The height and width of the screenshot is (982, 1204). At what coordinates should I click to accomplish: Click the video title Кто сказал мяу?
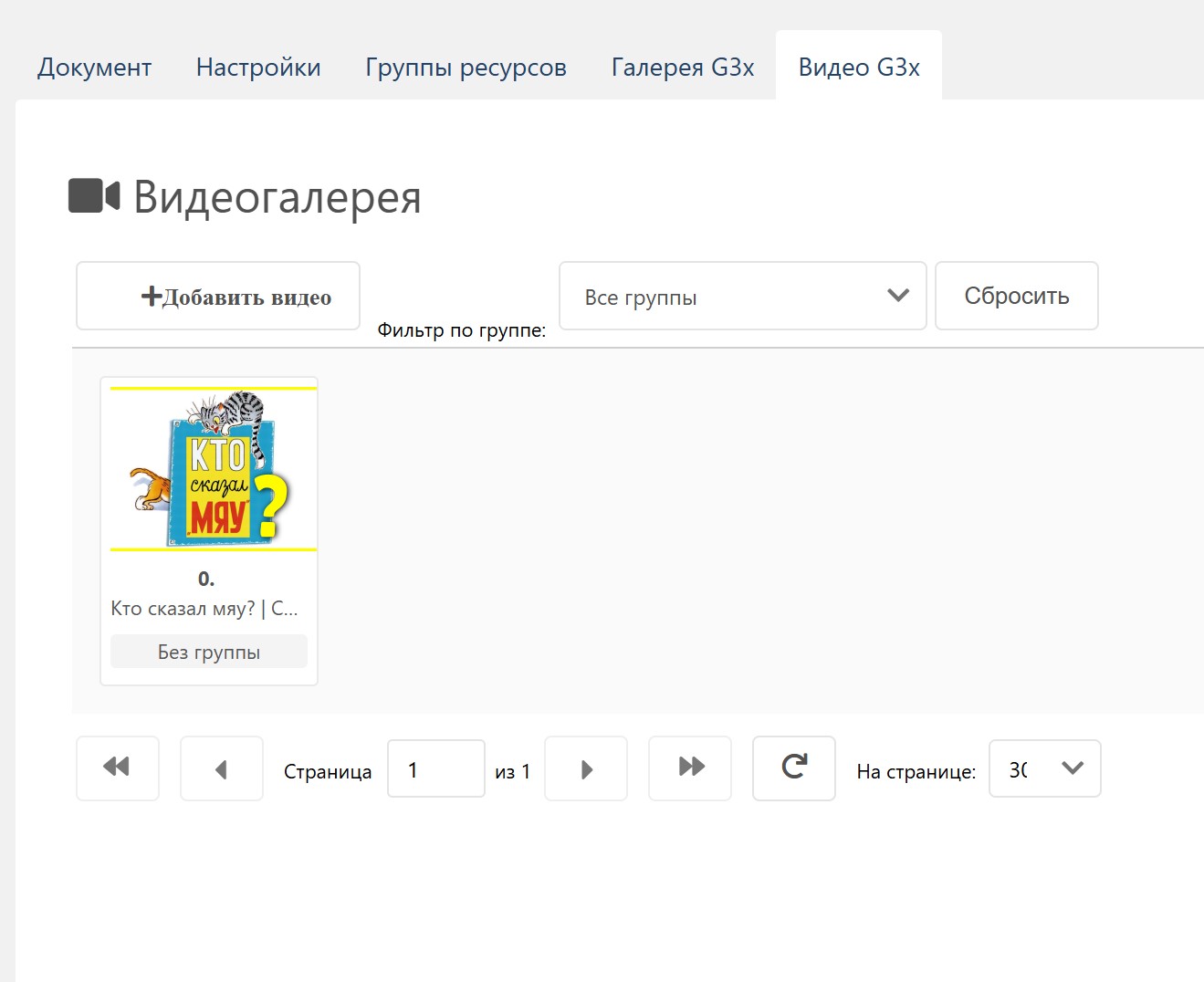point(204,609)
